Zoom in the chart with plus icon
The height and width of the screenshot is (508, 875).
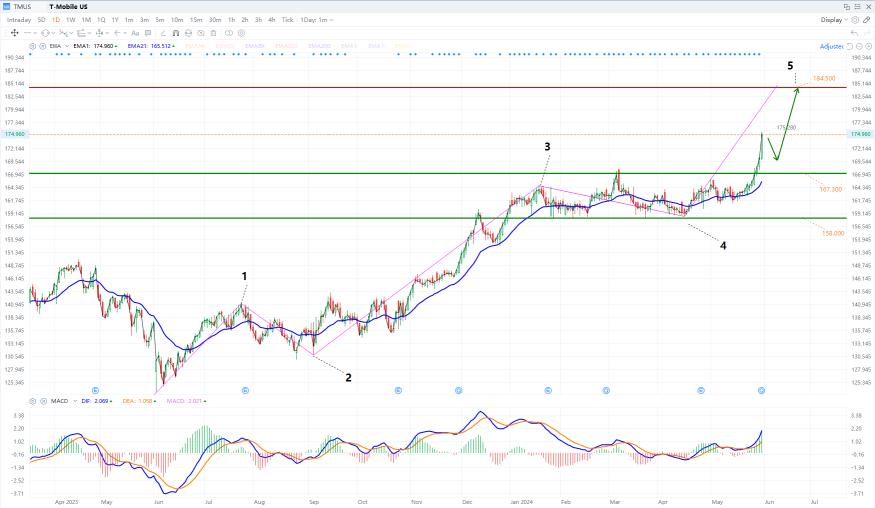tap(869, 46)
